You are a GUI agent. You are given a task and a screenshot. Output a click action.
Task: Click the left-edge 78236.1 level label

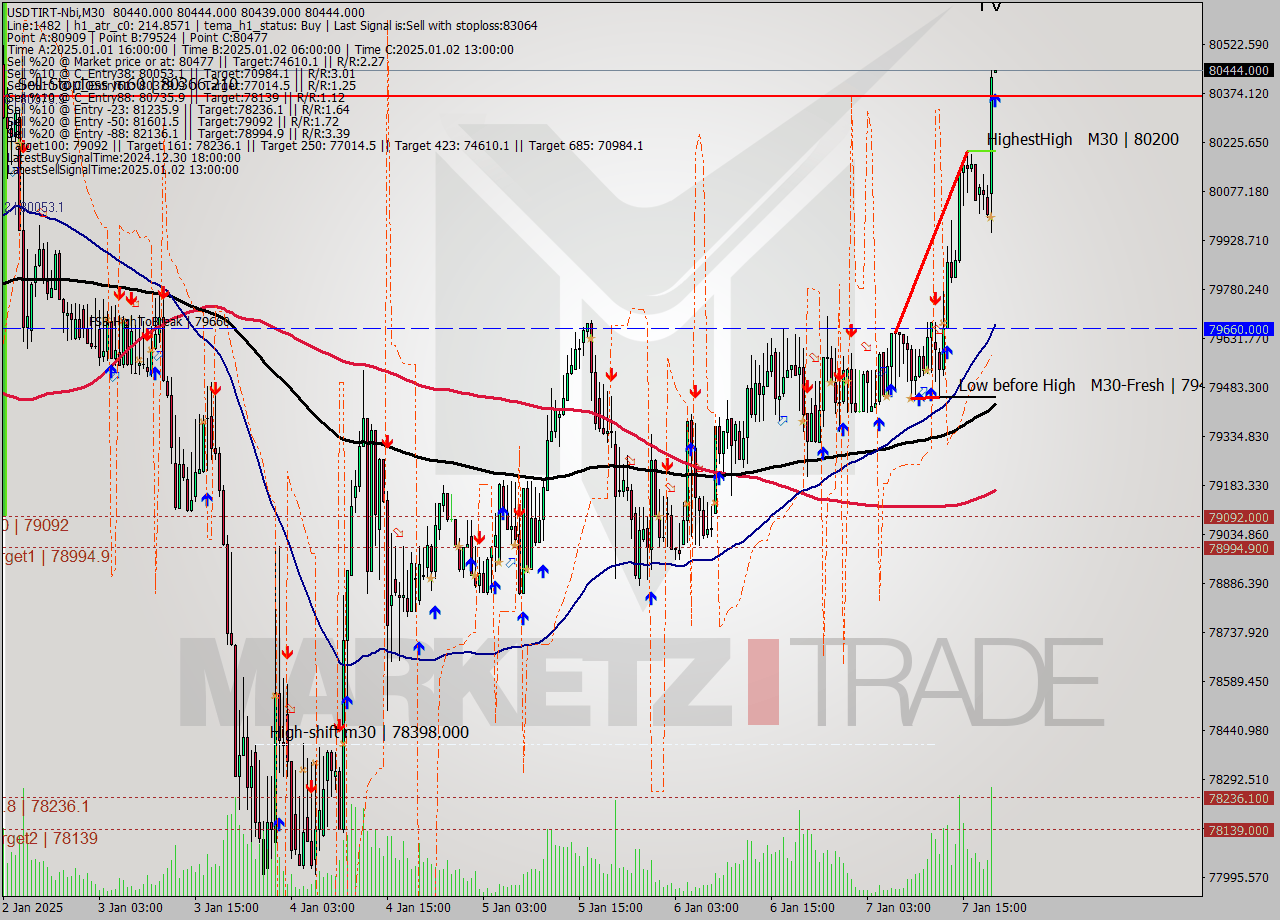pyautogui.click(x=45, y=806)
